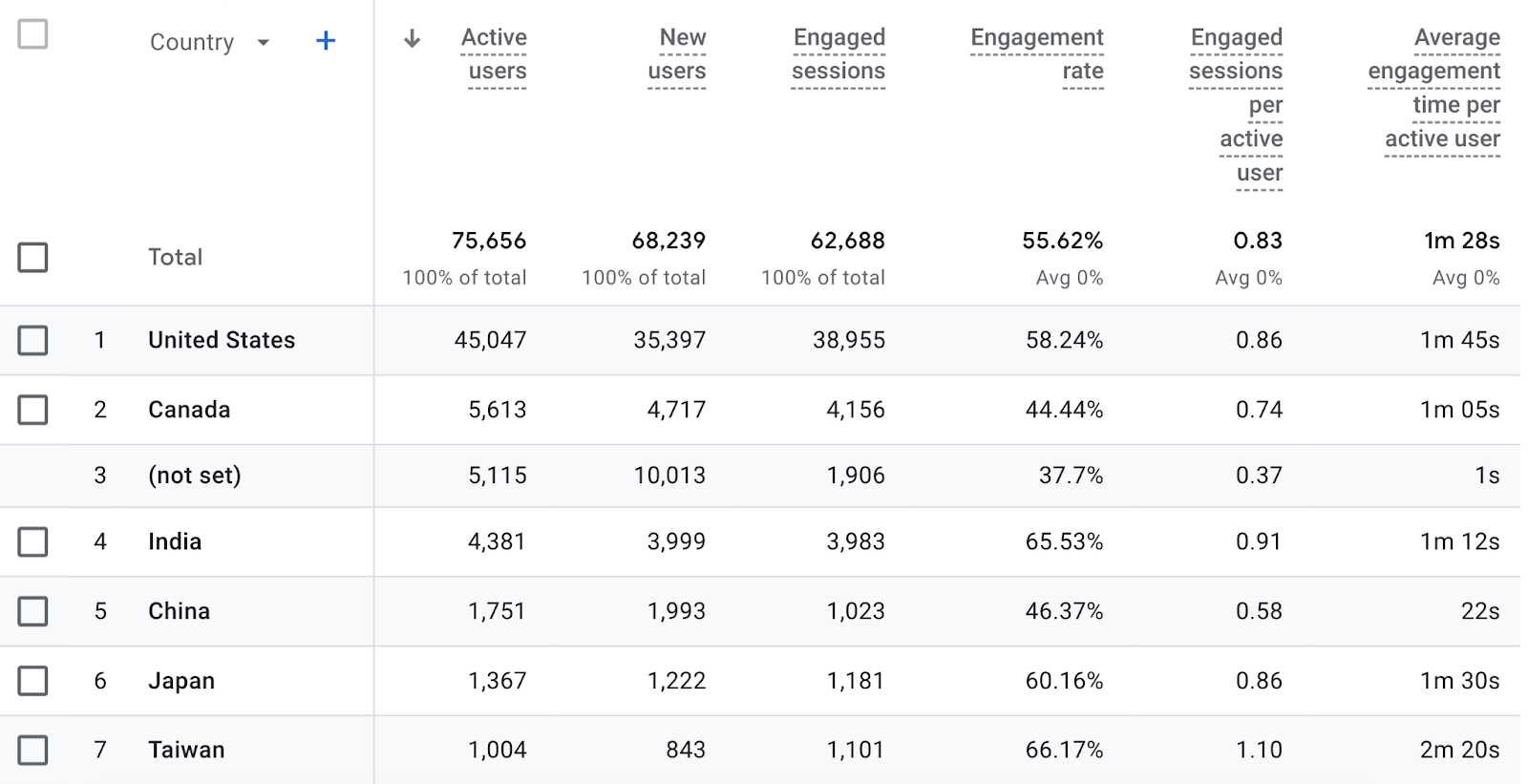The width and height of the screenshot is (1528, 784).
Task: Check the Canada row checkbox
Action: coord(32,410)
